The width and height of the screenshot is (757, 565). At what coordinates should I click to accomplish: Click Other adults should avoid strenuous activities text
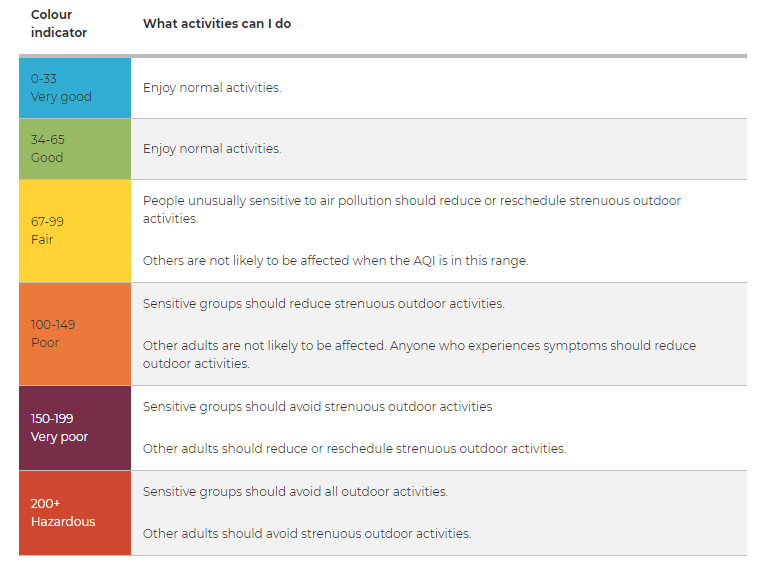coord(307,534)
